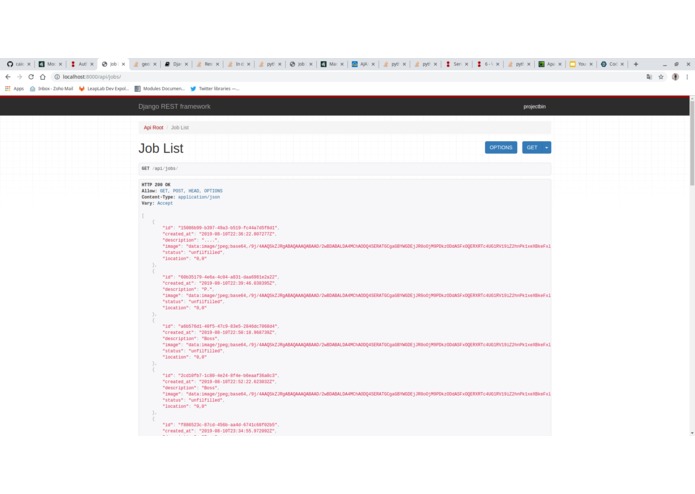This screenshot has width=695, height=494.
Task: Click the 'Accept' Vary header value
Action: pyautogui.click(x=165, y=203)
